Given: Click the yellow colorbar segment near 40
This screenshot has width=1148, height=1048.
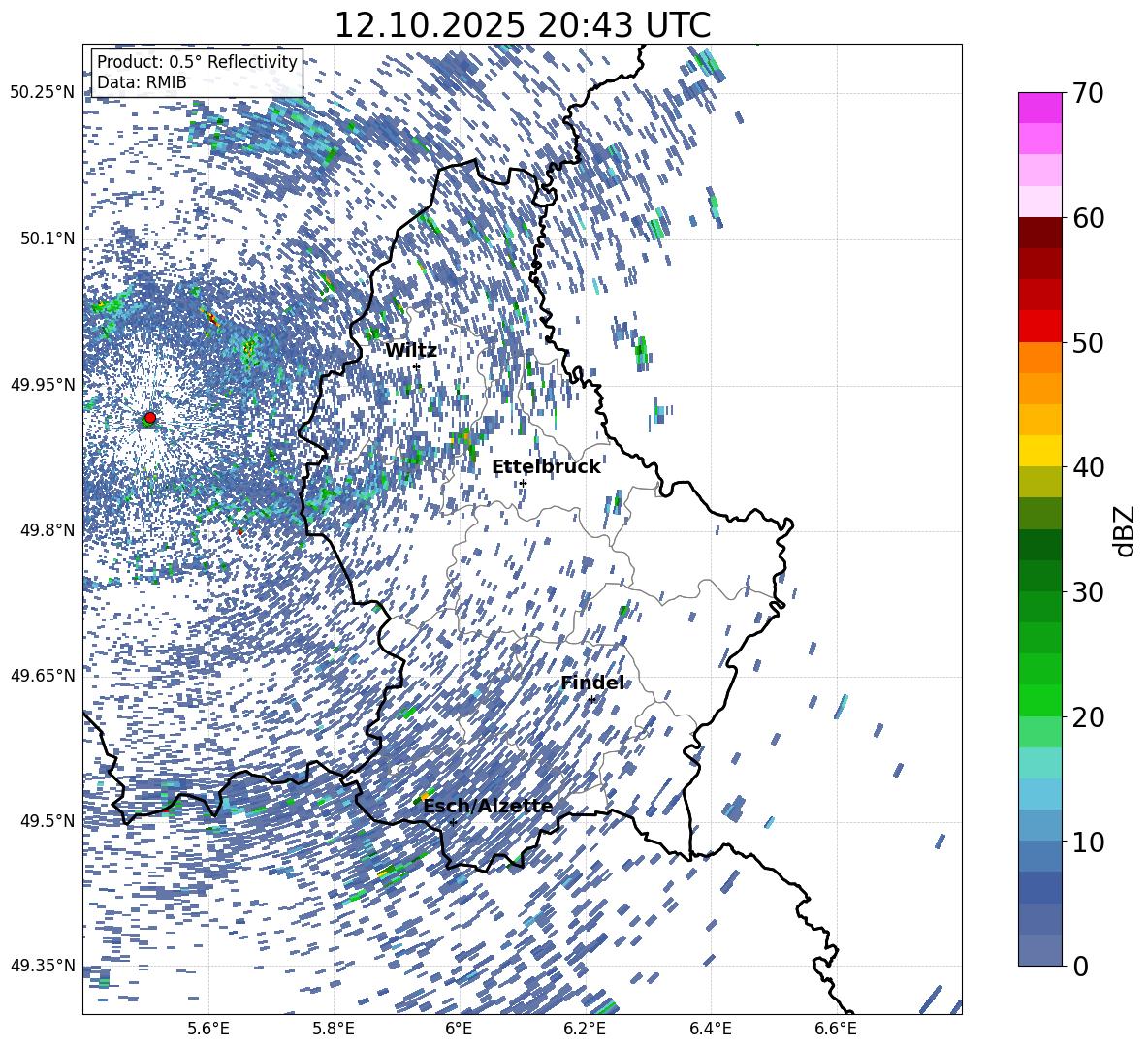Looking at the screenshot, I should (x=1039, y=451).
